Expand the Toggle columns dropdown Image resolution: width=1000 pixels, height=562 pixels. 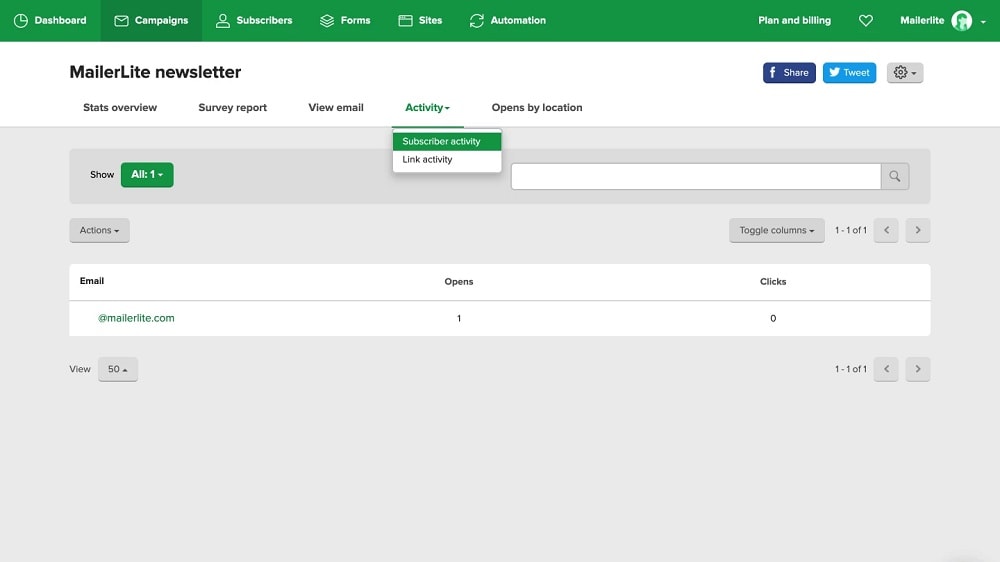pos(777,230)
